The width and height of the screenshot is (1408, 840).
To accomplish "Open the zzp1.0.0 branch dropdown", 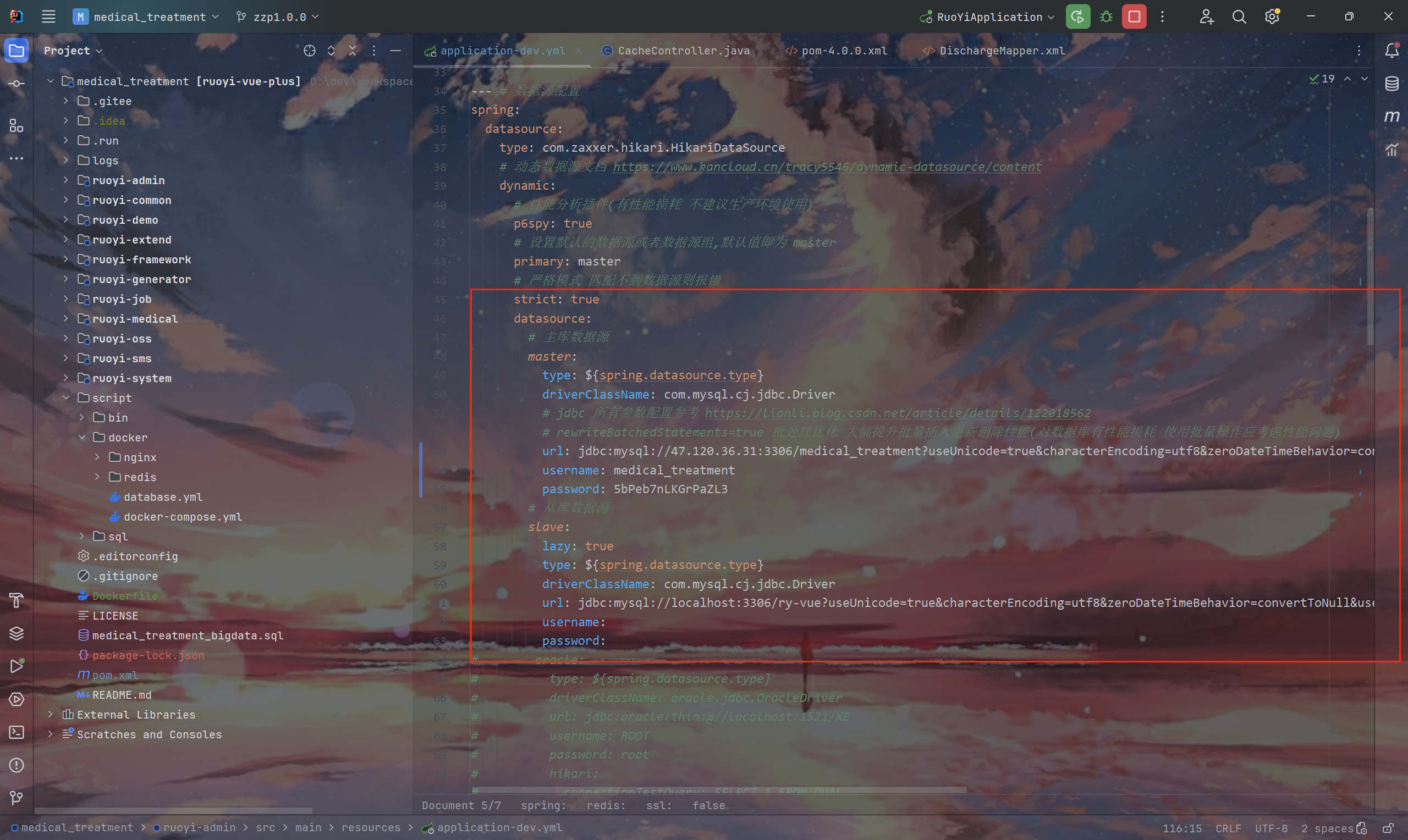I will 278,17.
